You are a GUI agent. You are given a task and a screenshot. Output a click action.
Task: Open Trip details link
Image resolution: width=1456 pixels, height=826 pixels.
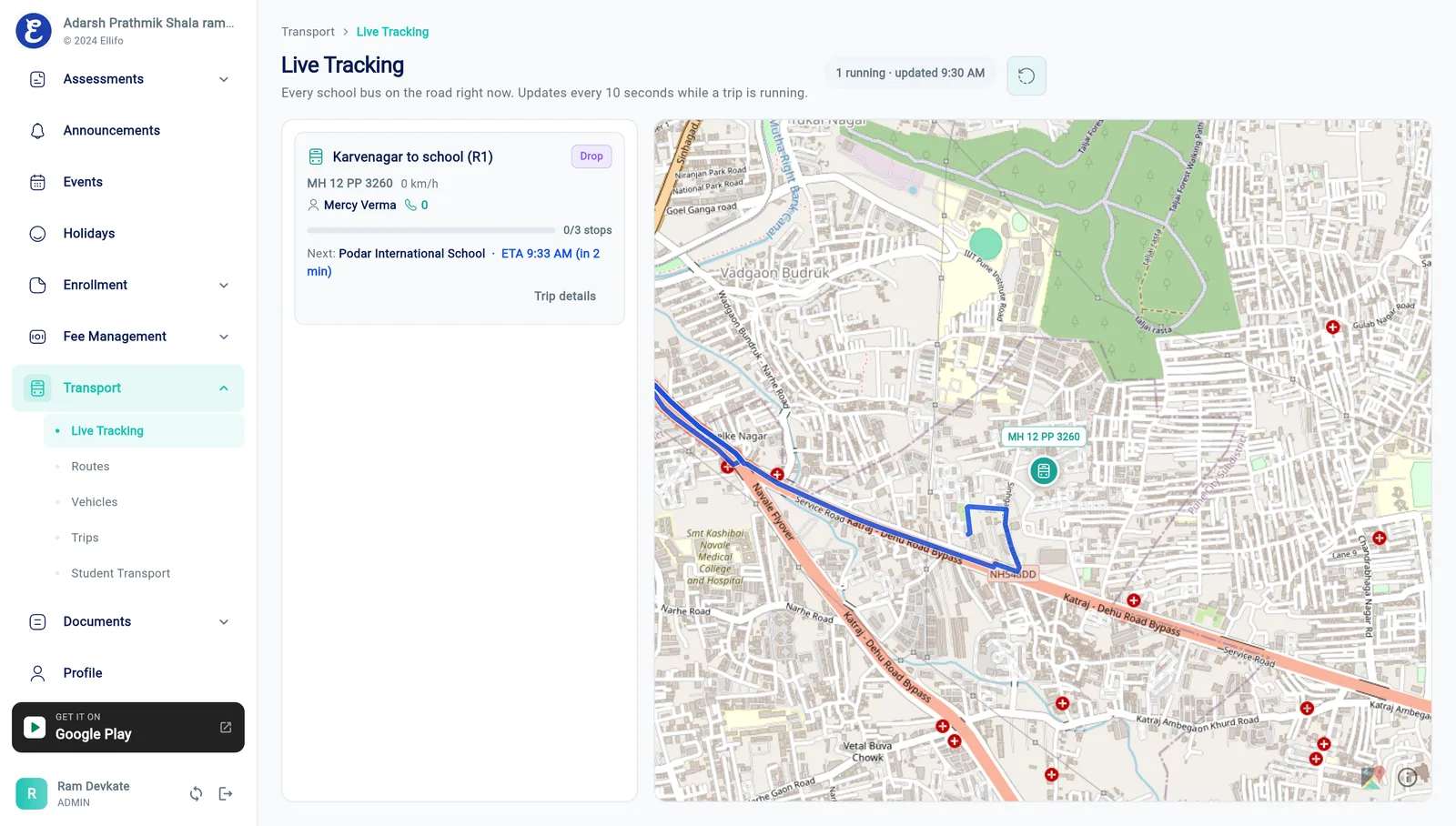pyautogui.click(x=565, y=297)
